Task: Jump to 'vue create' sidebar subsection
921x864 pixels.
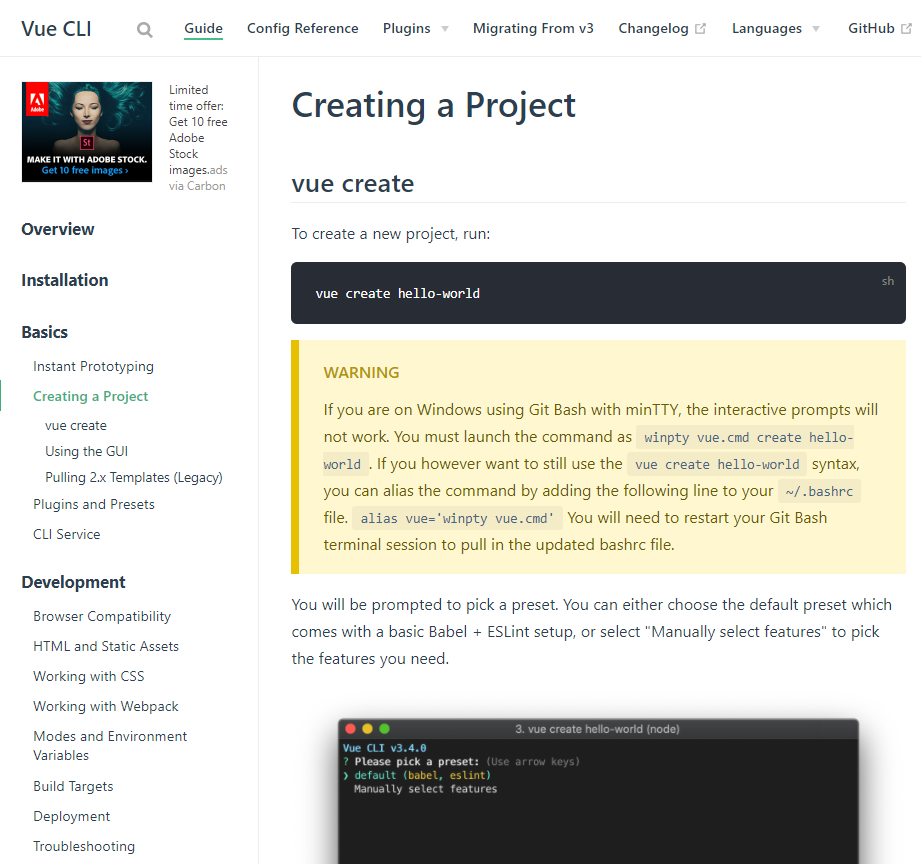Action: tap(76, 425)
